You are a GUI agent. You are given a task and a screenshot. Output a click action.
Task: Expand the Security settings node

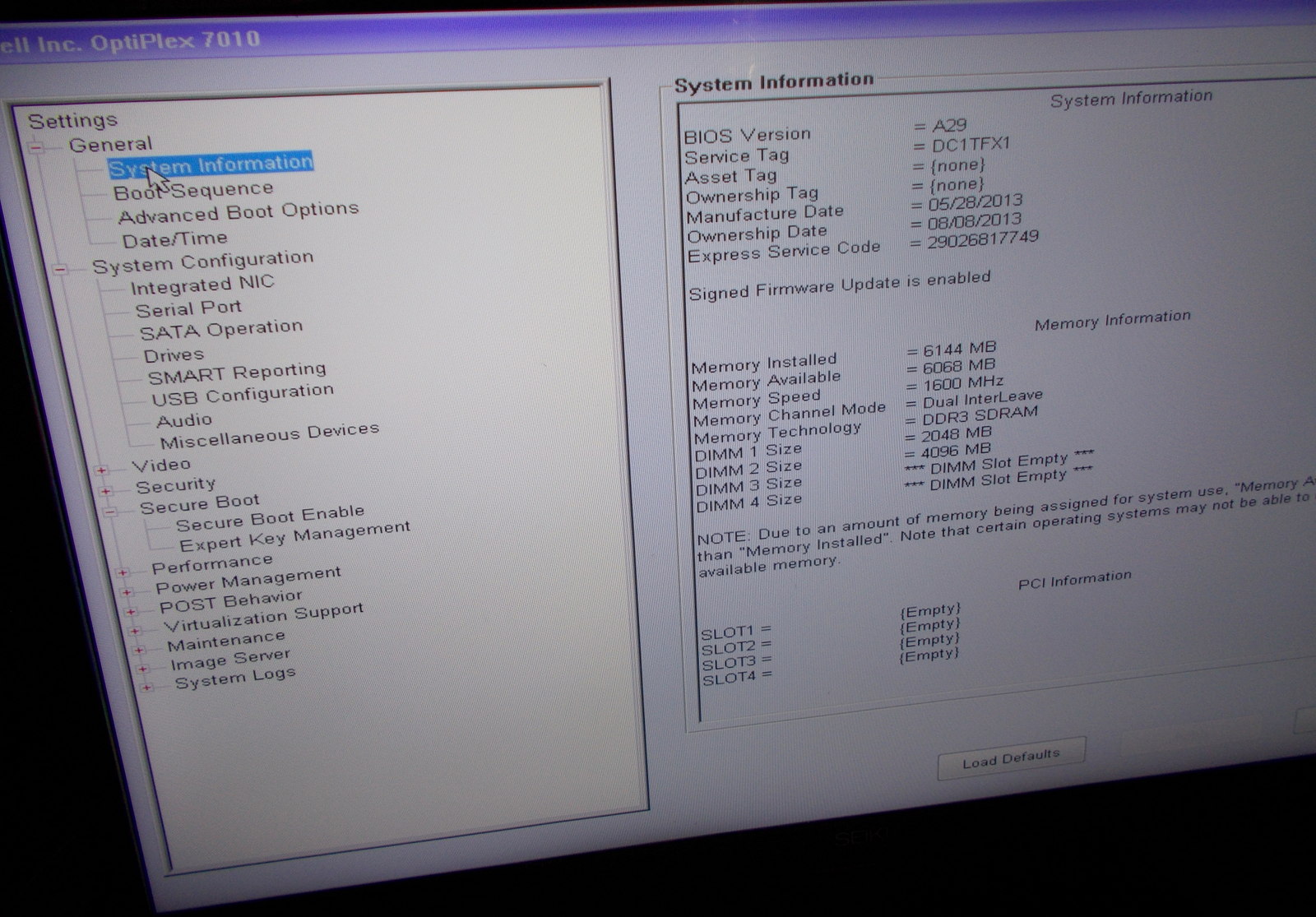(x=105, y=491)
